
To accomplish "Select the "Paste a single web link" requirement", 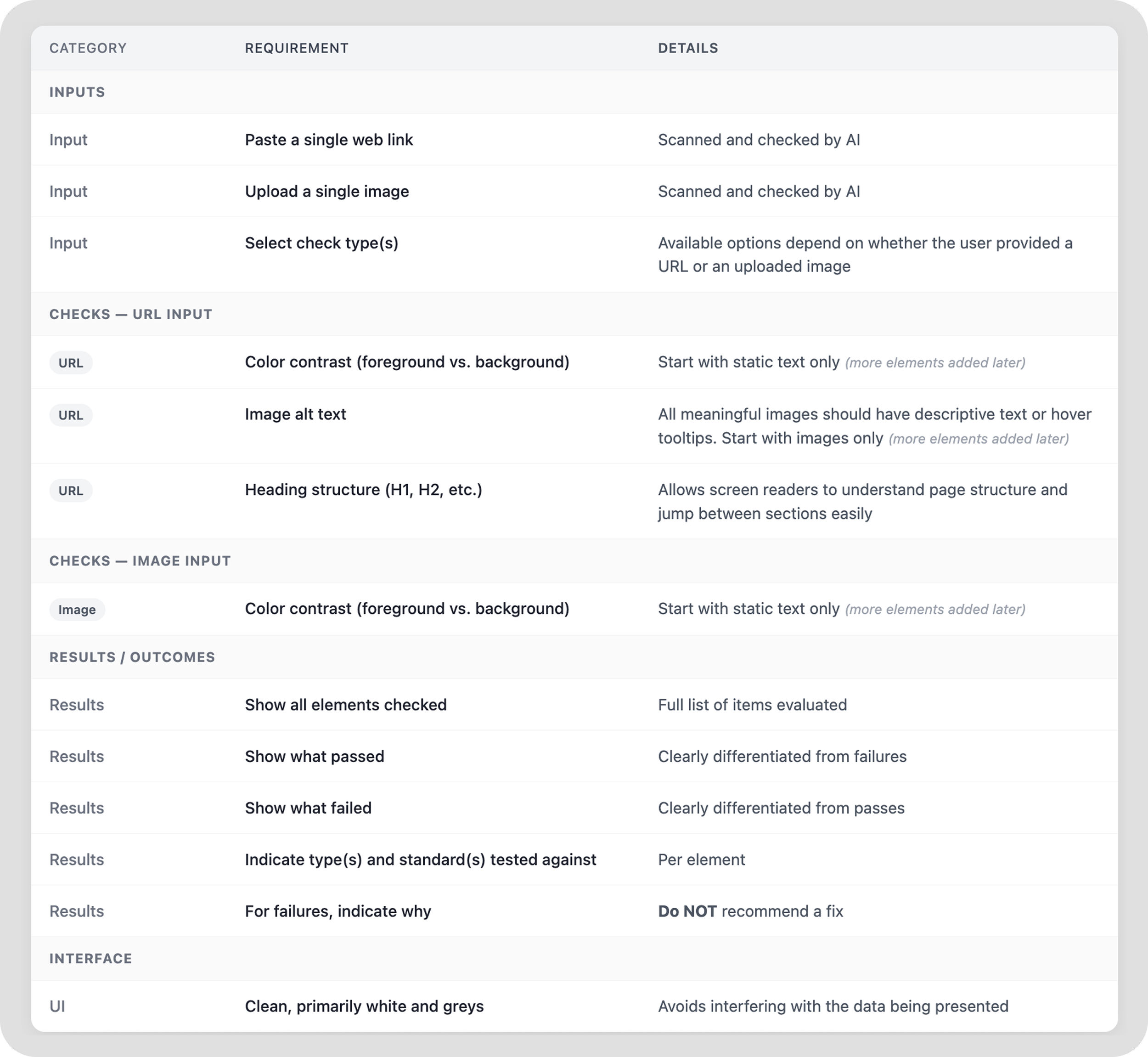I will [x=328, y=140].
